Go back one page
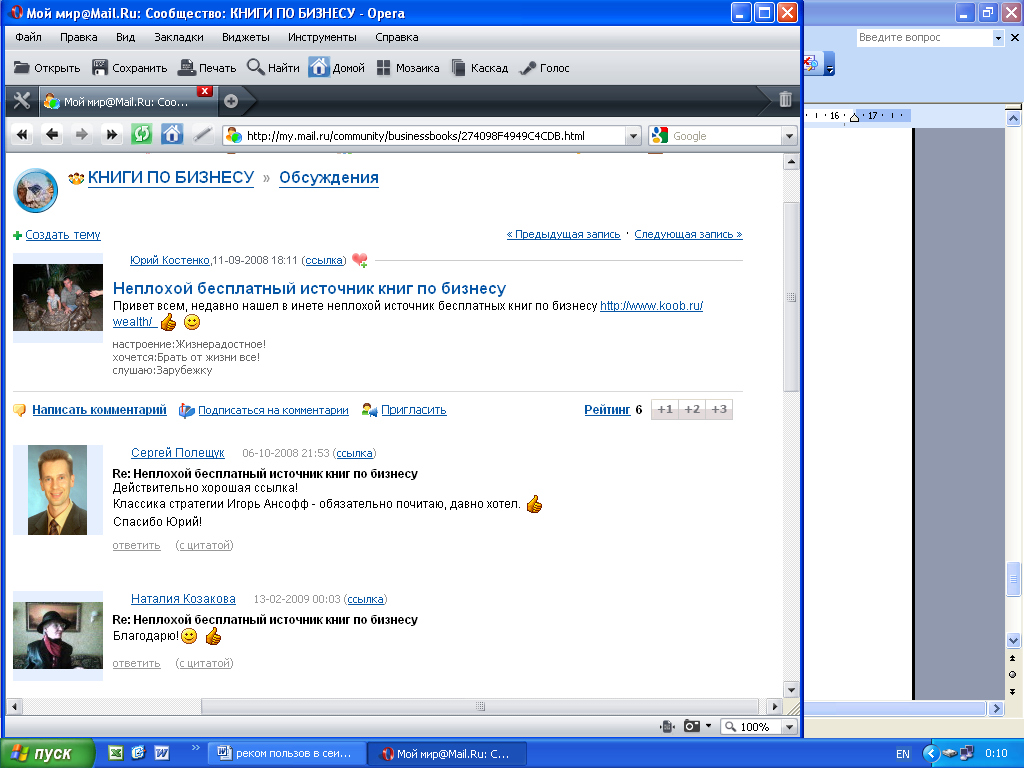 pyautogui.click(x=52, y=135)
